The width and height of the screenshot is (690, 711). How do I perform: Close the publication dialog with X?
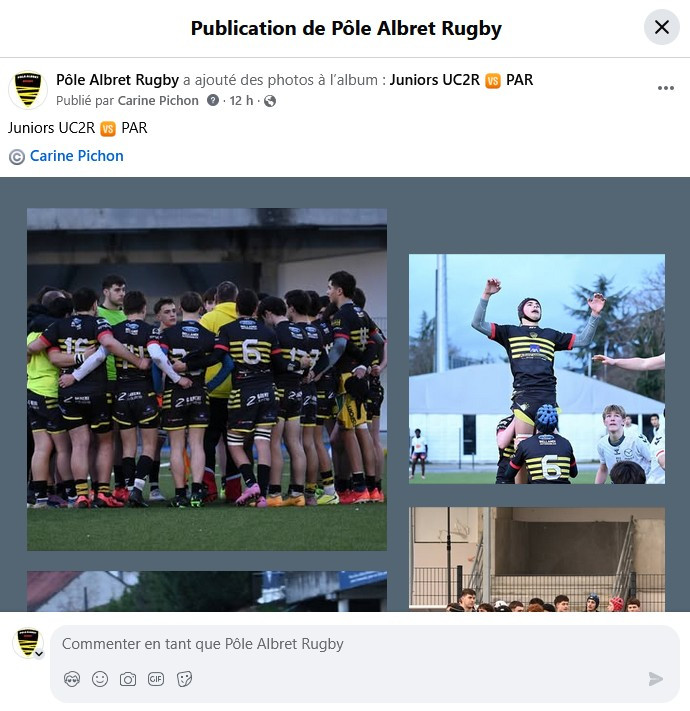[661, 27]
